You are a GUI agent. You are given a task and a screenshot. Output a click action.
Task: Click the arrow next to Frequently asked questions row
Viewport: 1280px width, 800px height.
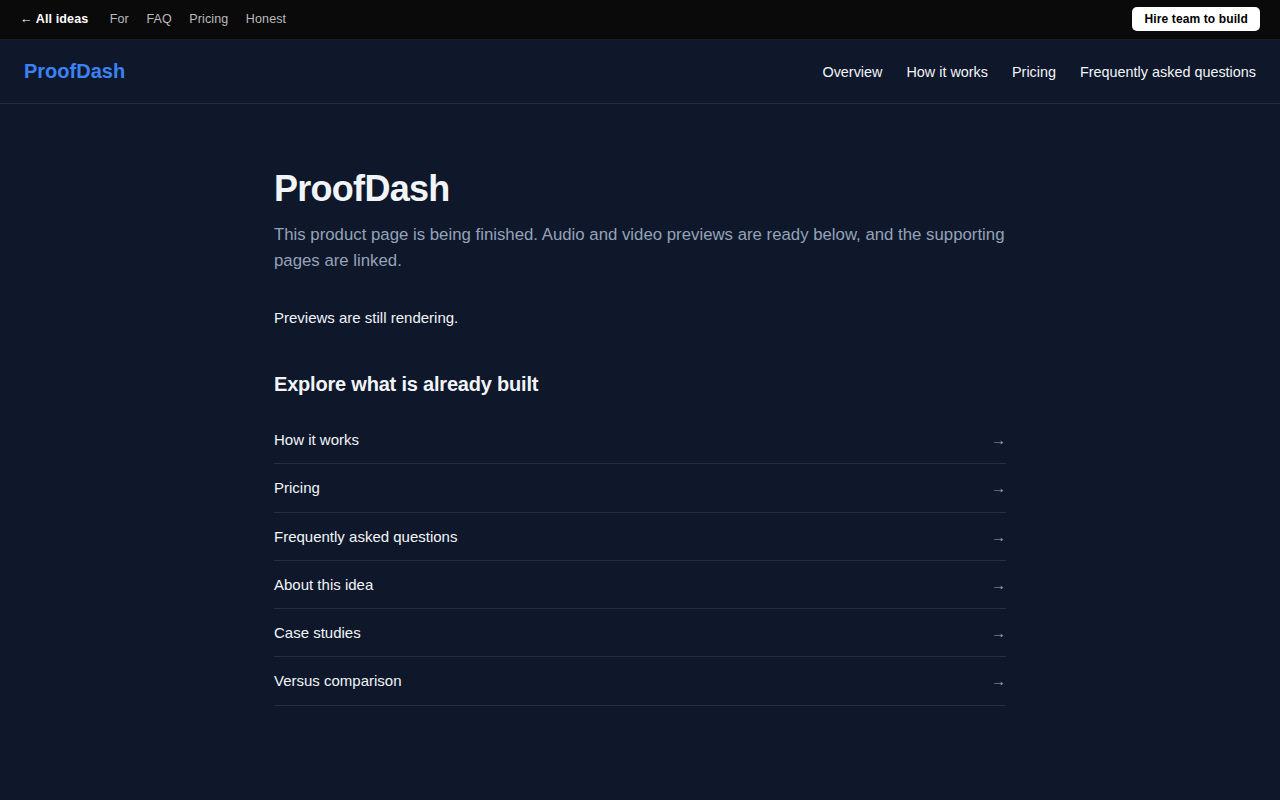pyautogui.click(x=998, y=538)
